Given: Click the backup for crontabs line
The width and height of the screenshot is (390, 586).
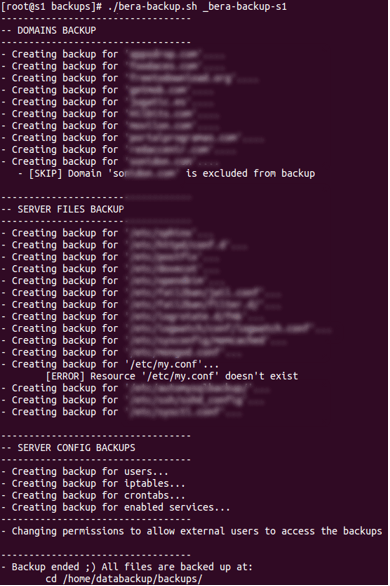Looking at the screenshot, I should click(93, 496).
